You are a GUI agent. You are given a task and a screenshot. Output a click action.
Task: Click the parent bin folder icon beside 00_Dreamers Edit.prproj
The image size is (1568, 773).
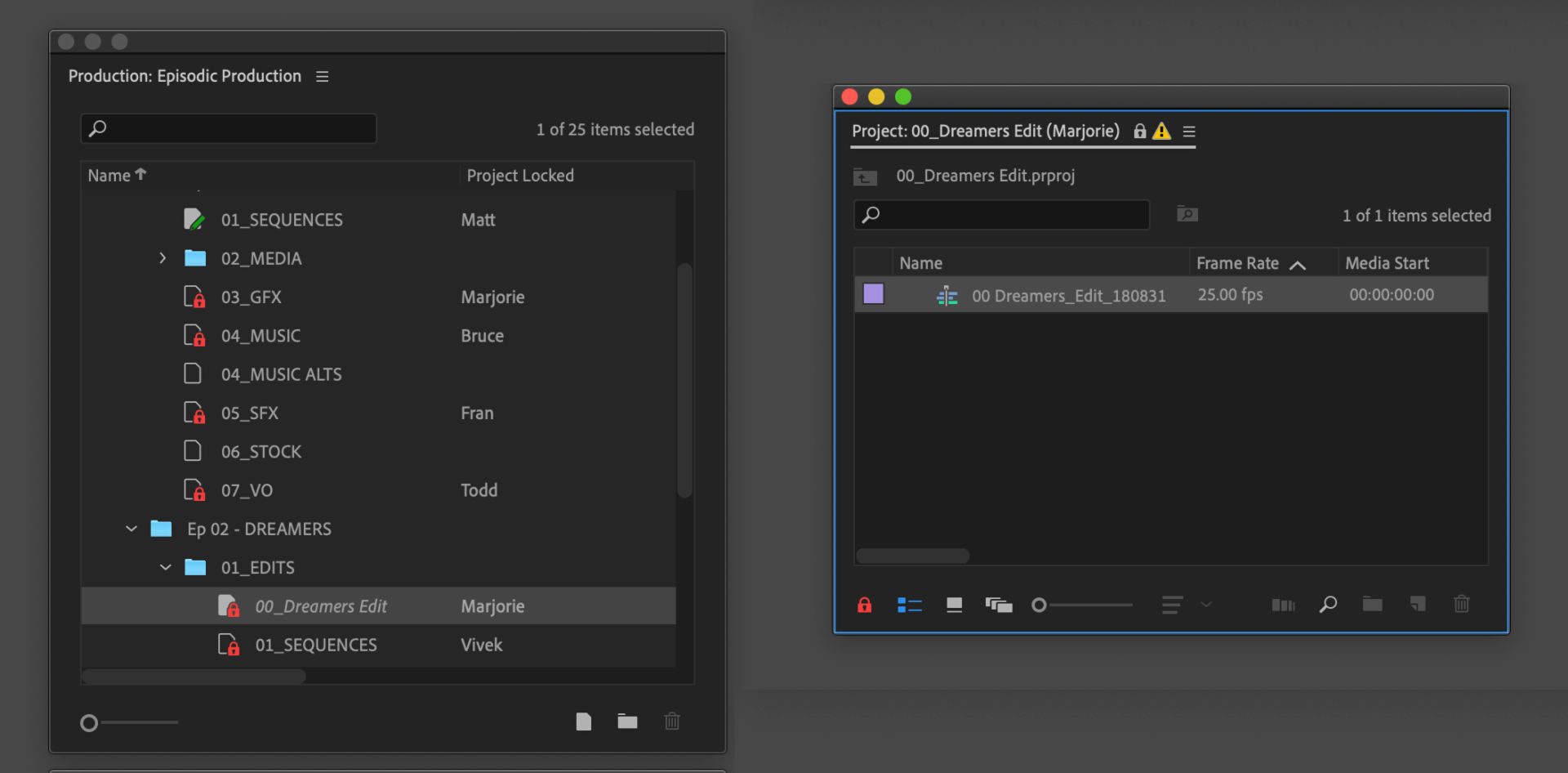[865, 176]
